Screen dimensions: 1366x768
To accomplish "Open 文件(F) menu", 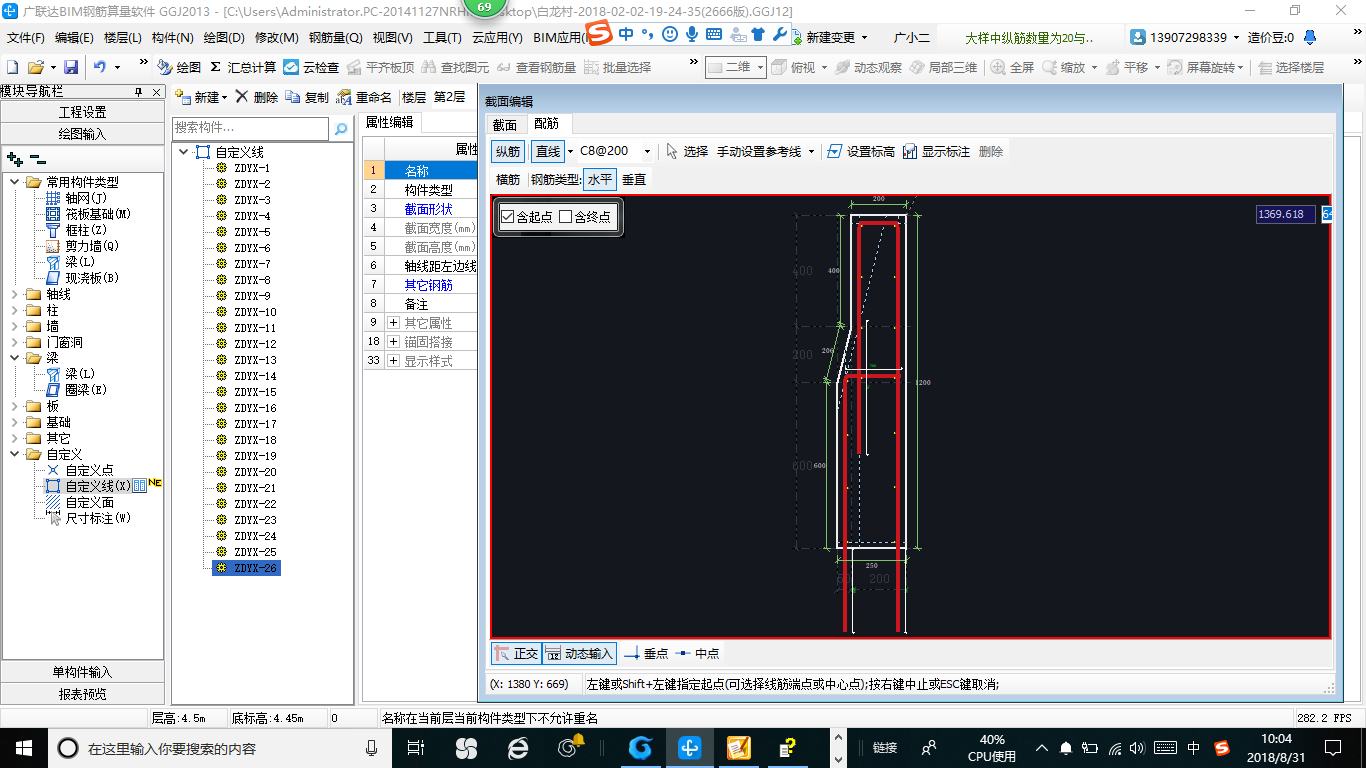I will (x=26, y=38).
